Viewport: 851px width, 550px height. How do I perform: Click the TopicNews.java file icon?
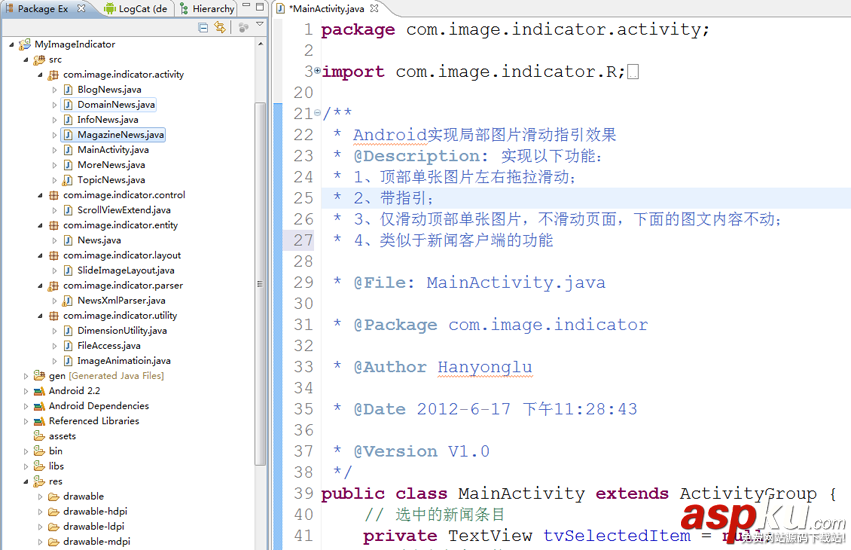(x=68, y=180)
